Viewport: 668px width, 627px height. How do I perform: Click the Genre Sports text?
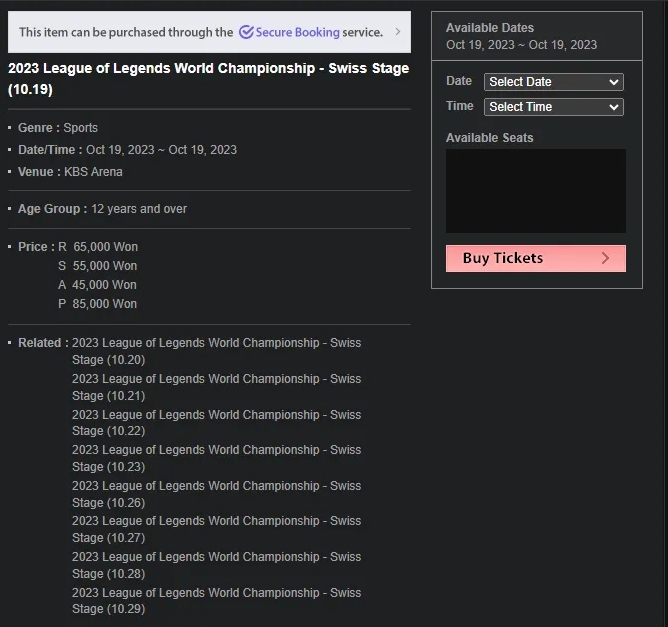click(x=58, y=127)
